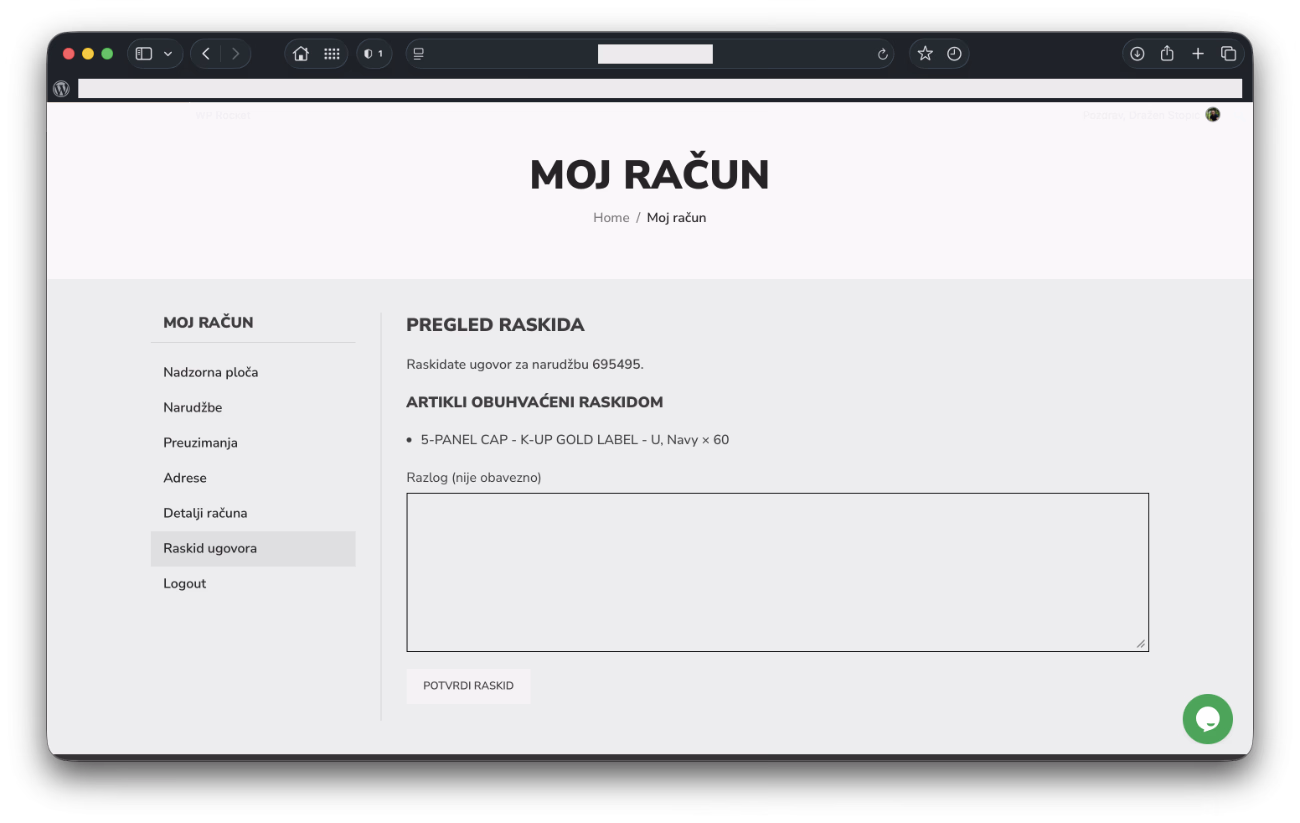Open the green chat bubble widget

tap(1207, 719)
